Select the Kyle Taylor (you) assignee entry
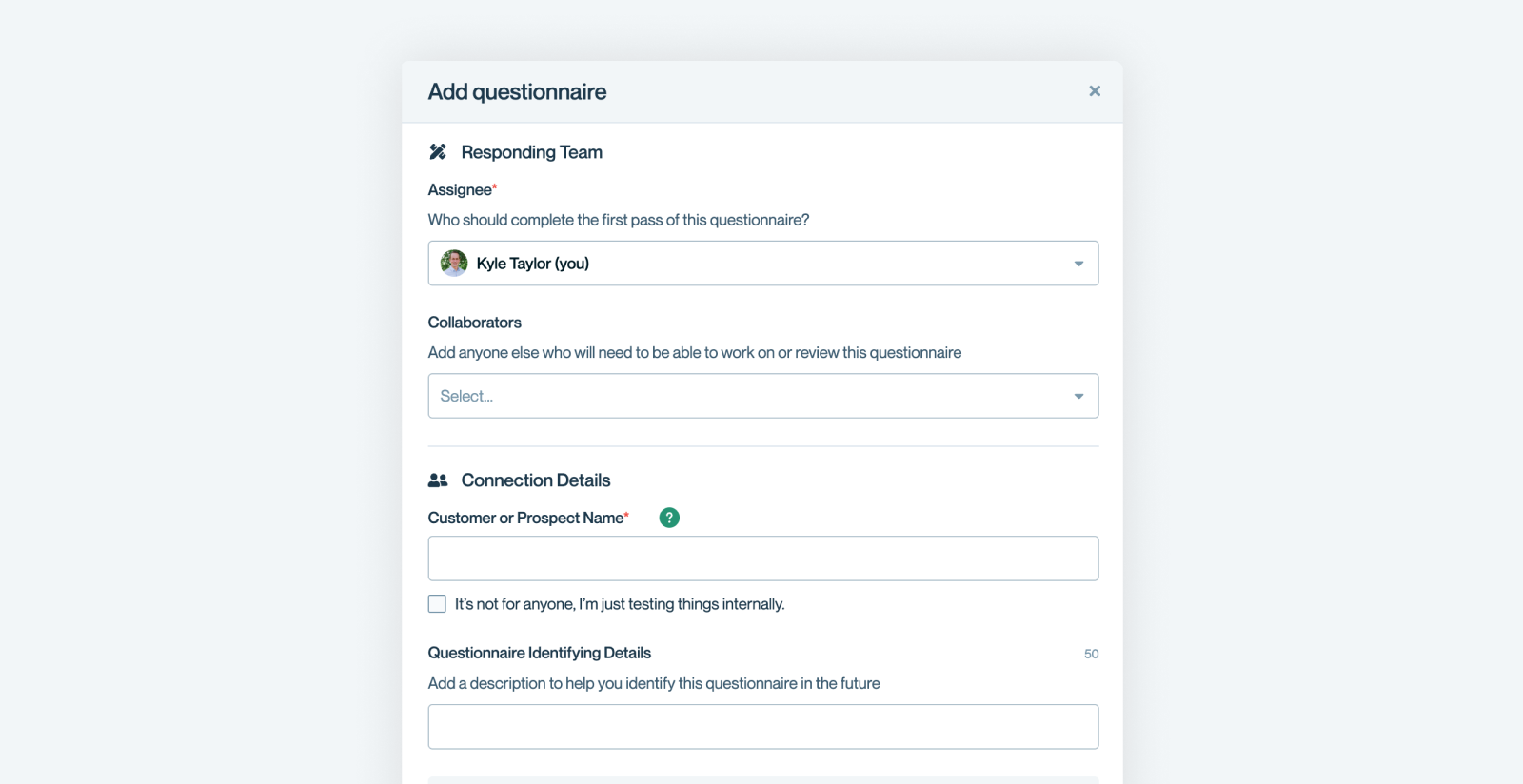 click(533, 263)
